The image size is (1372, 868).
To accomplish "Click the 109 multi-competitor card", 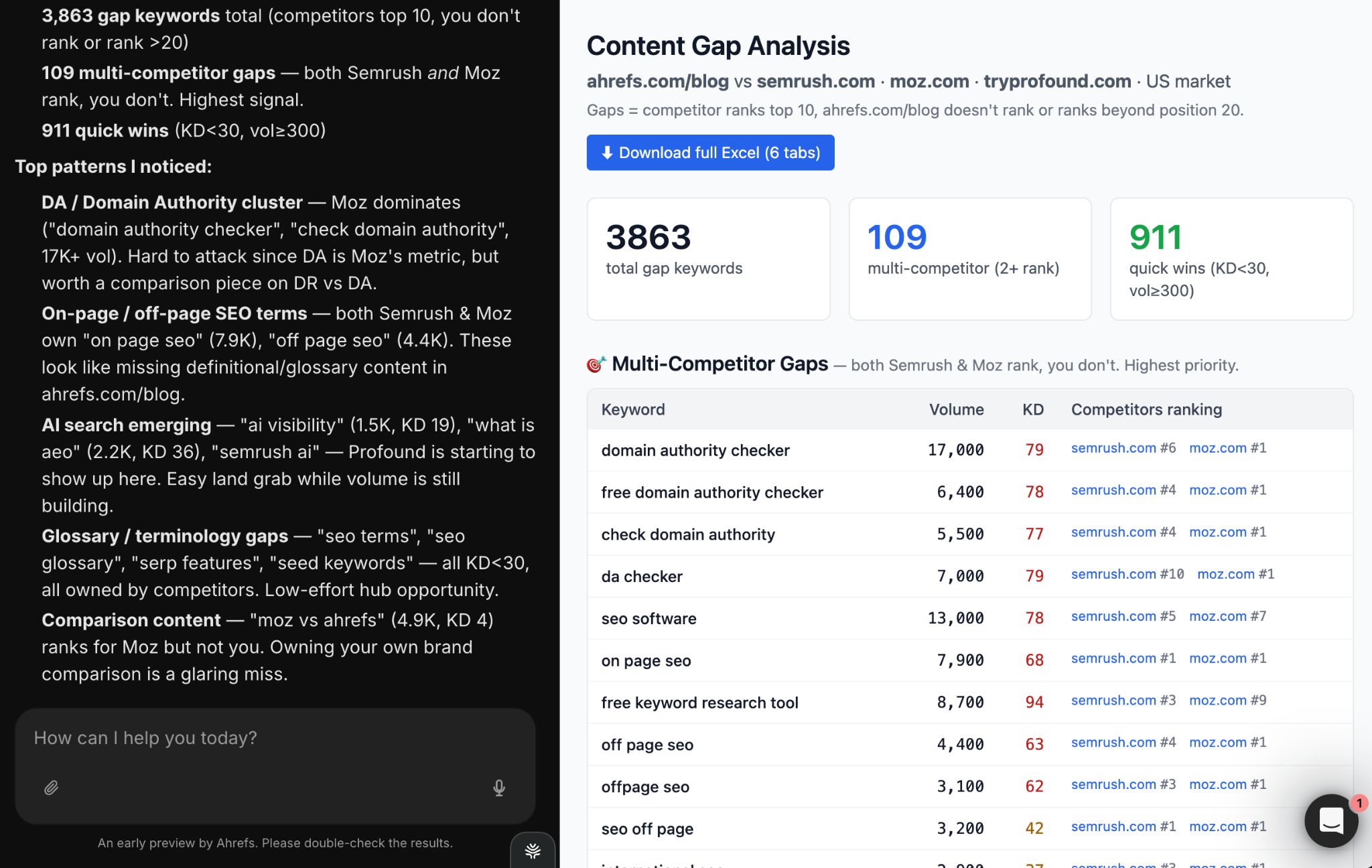I will [x=969, y=258].
